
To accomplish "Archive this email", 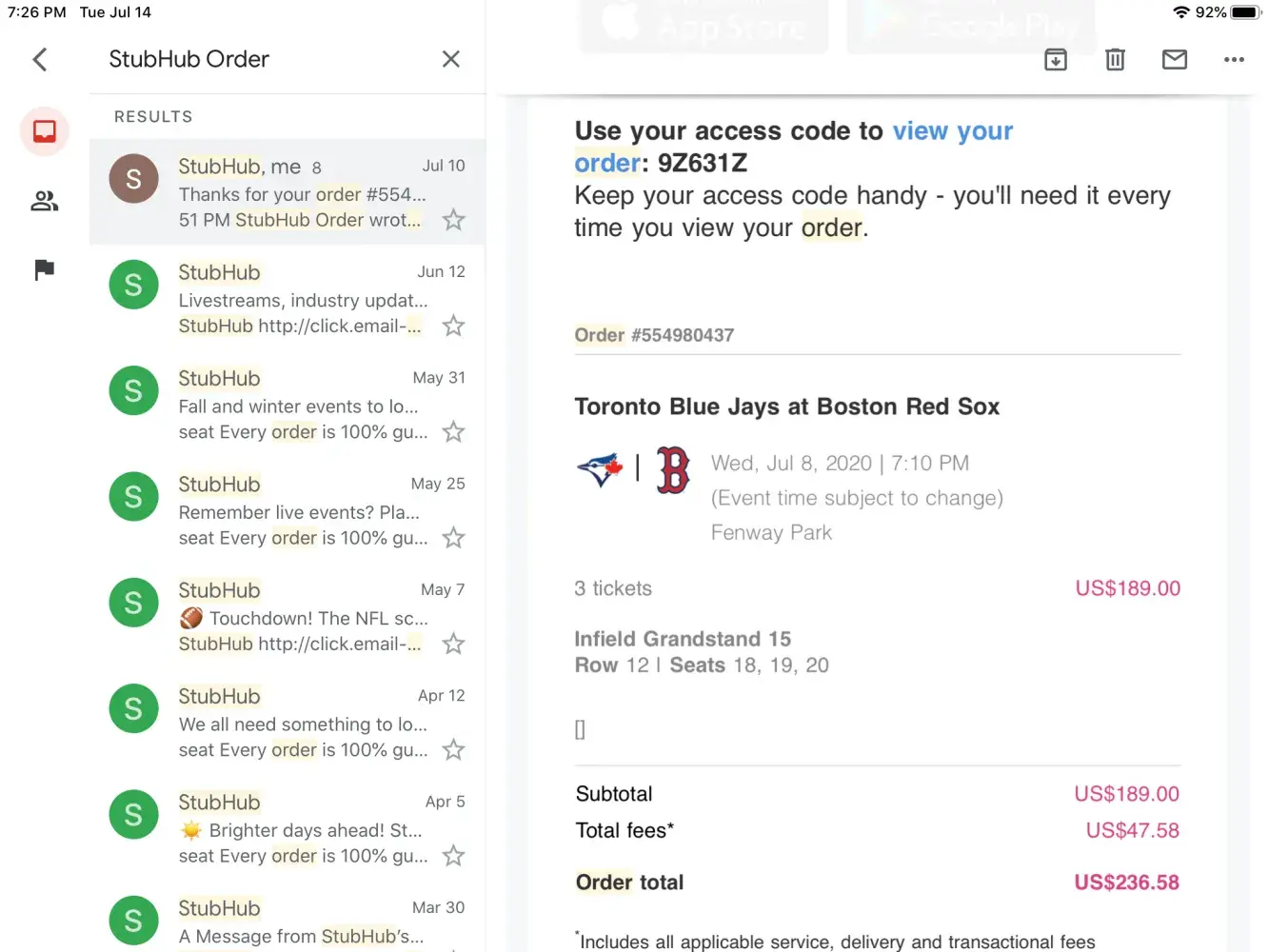I will click(x=1056, y=60).
